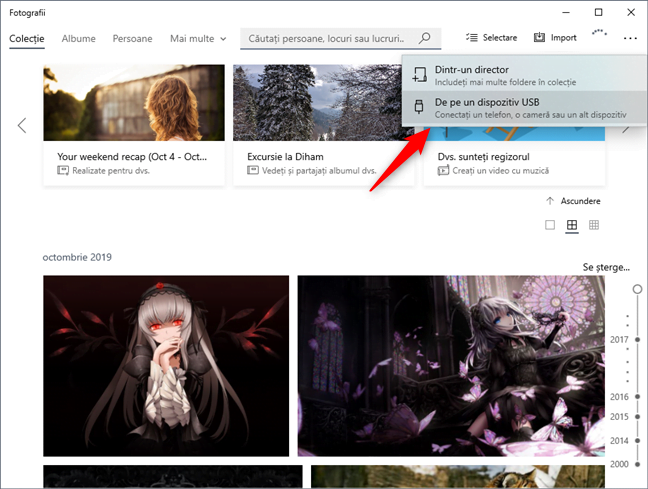Click the loading progress dots indicator
Screen dimensions: 648x489
tap(599, 32)
